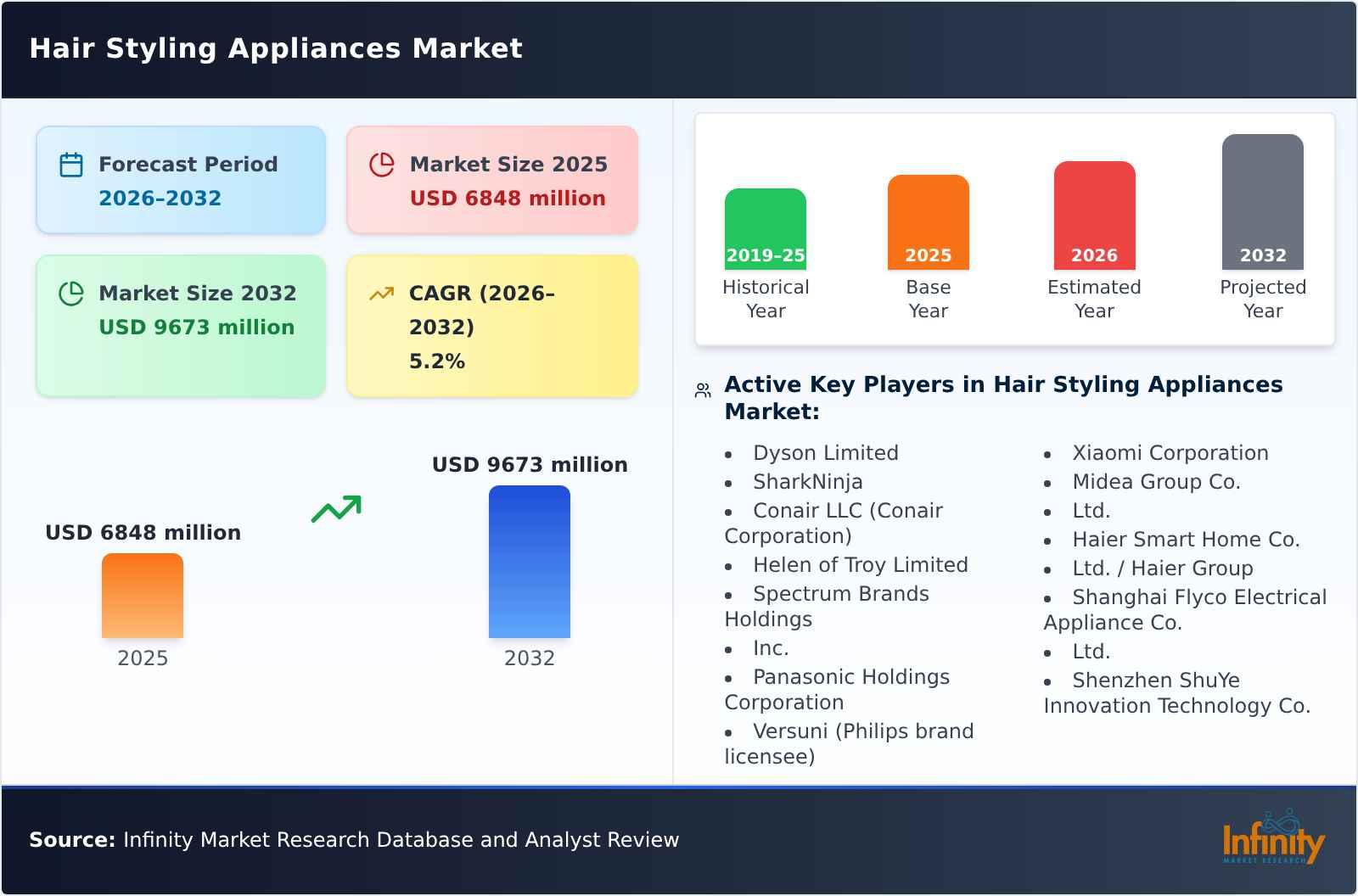Click the Xiaomi Corporation list entry

[1171, 452]
